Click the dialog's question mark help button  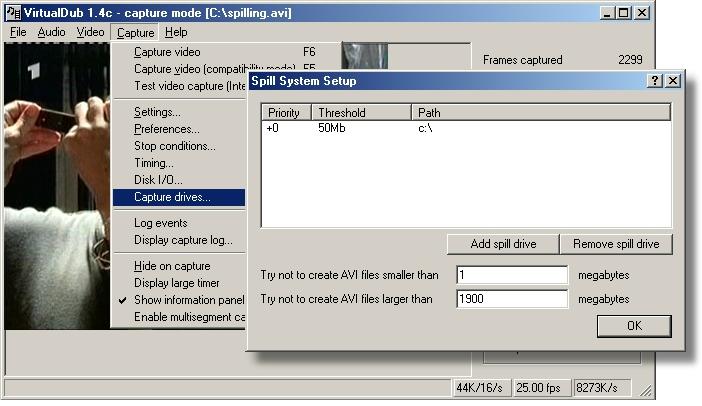[655, 81]
